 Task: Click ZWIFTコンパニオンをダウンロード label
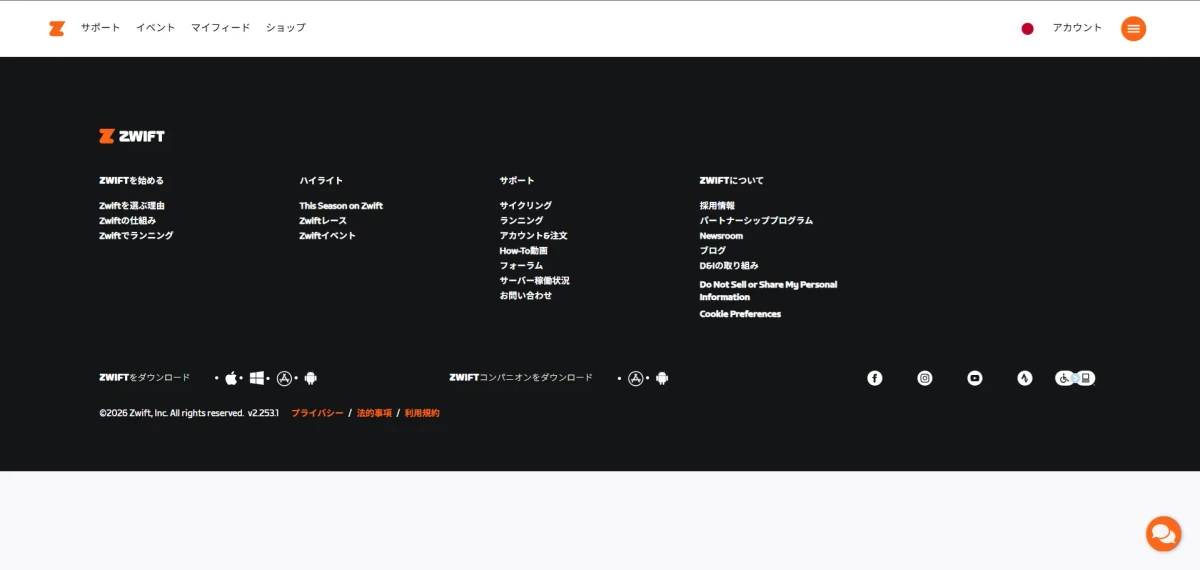click(x=521, y=378)
